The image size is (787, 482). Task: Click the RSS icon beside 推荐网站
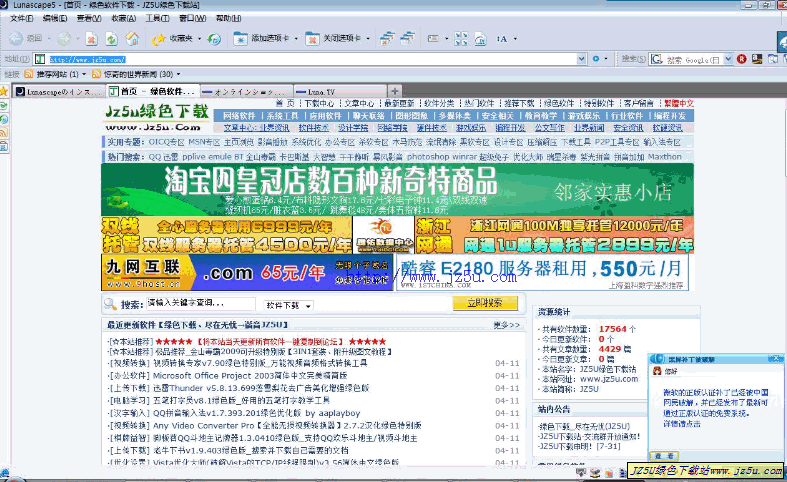[x=29, y=74]
